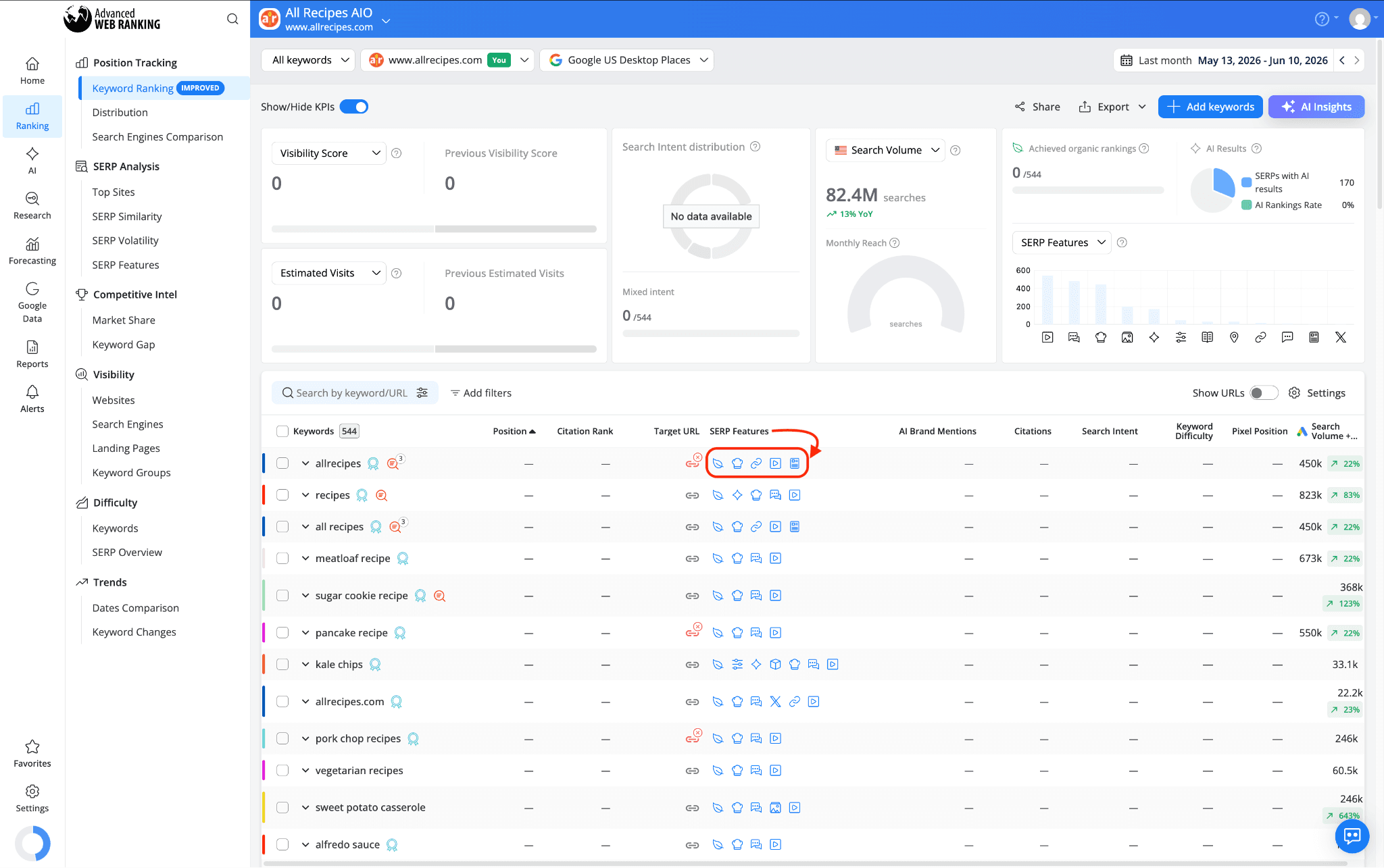Screen dimensions: 1384x868
Task: Expand the sugar cookie recipe row
Action: click(305, 595)
